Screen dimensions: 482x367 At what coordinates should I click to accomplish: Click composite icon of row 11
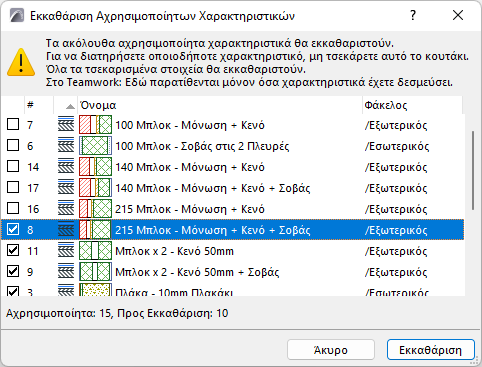click(x=66, y=251)
